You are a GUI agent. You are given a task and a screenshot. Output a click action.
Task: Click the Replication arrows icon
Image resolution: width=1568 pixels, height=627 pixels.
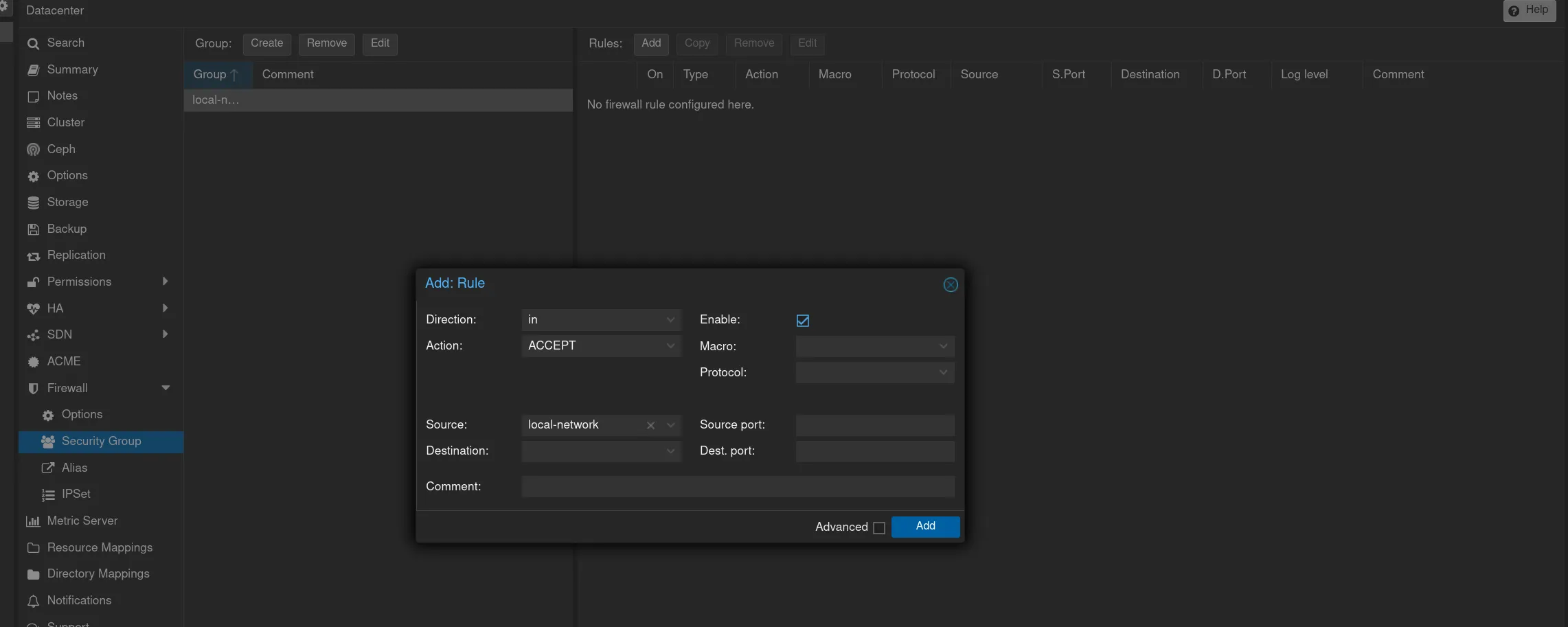pos(33,256)
